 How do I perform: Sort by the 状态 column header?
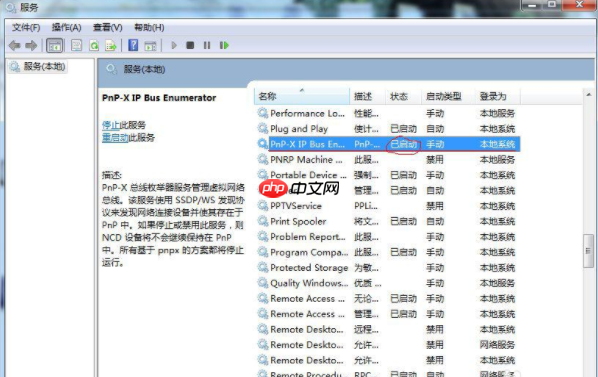point(403,96)
